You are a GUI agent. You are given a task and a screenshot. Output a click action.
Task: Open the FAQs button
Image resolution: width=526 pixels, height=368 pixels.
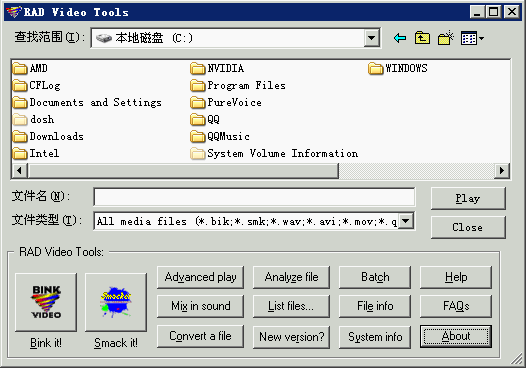tap(456, 306)
